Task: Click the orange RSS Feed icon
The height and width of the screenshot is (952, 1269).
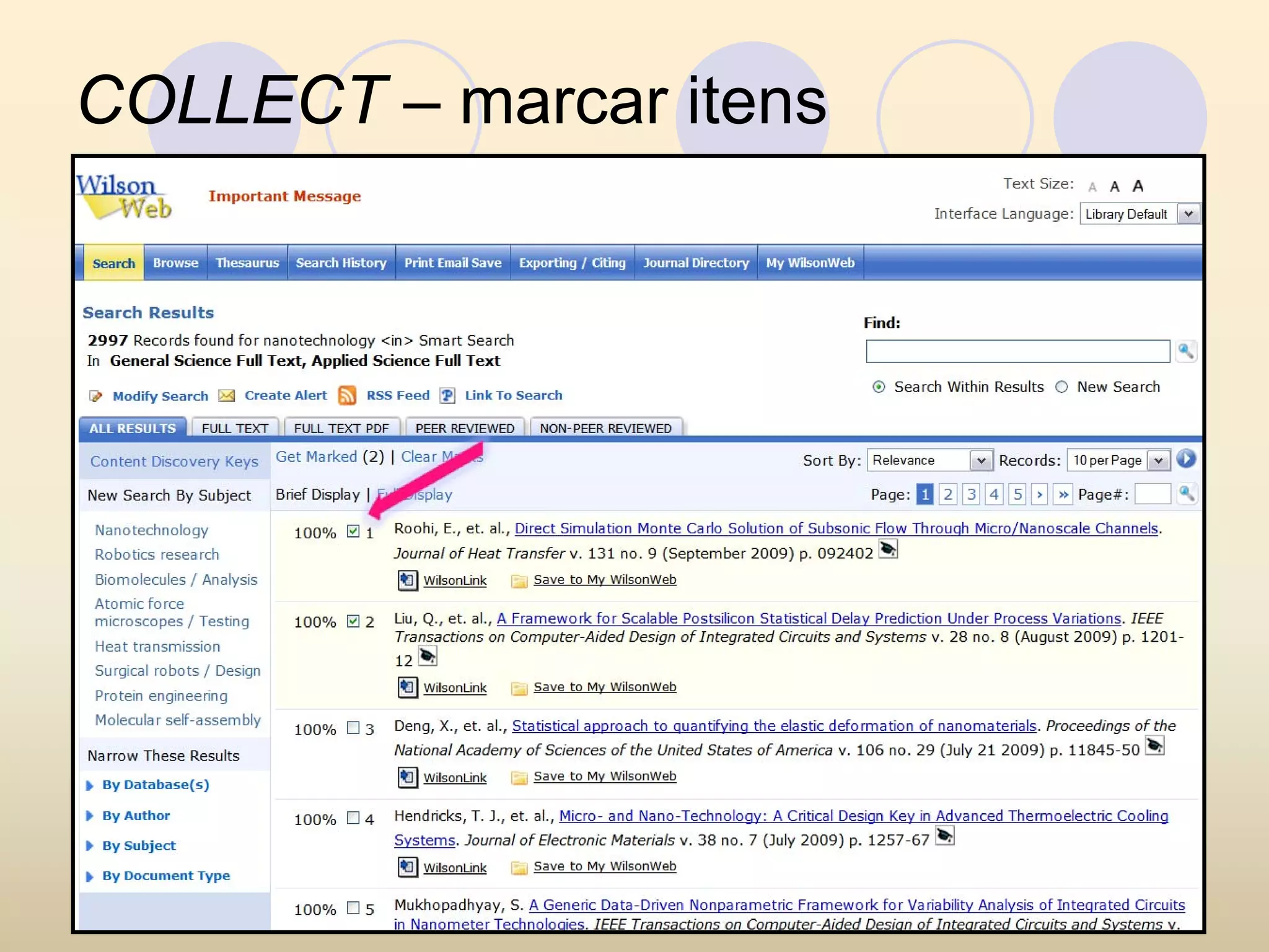Action: click(347, 395)
